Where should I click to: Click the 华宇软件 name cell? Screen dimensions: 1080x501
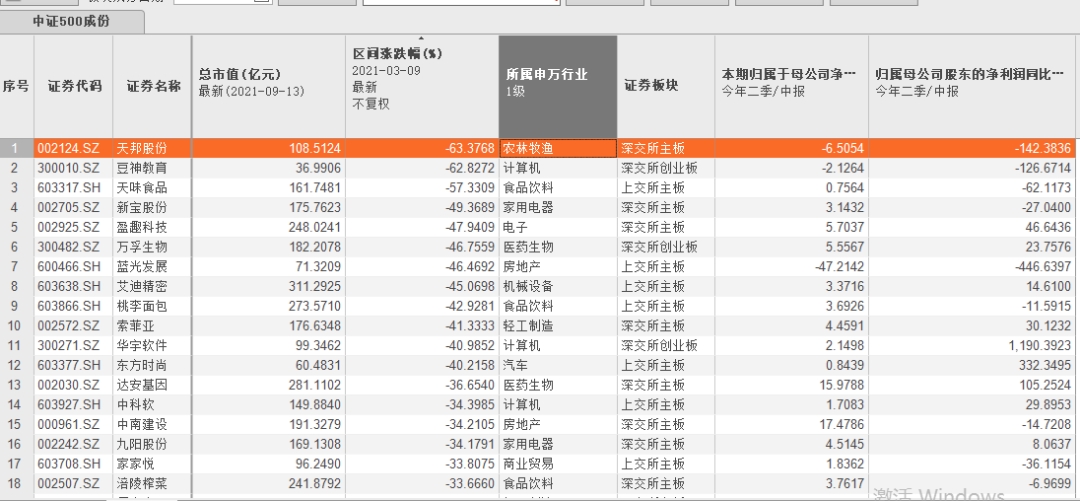[x=152, y=345]
